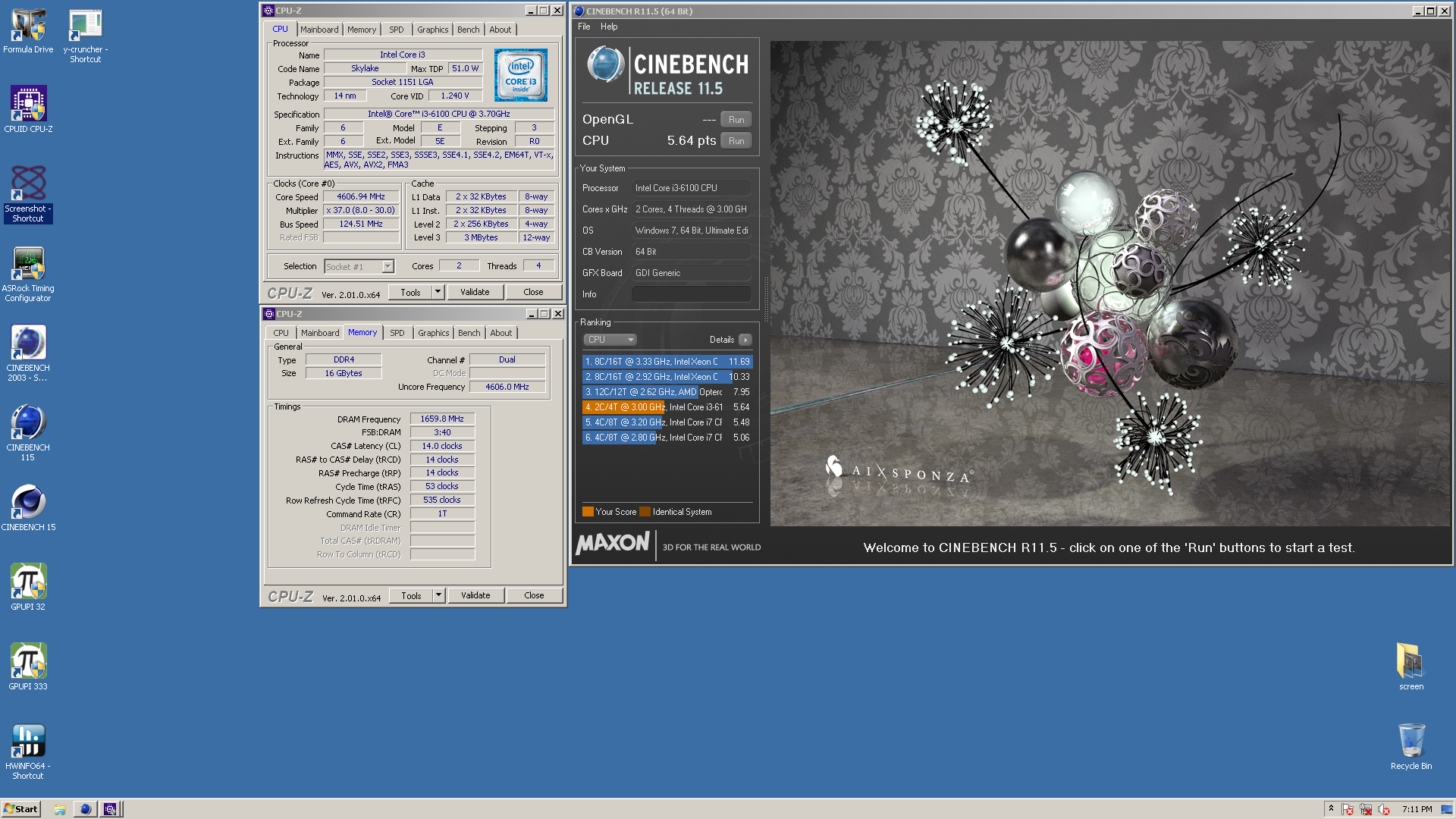Open the File menu in Cinebench
Screen dimensions: 1456x819
[x=584, y=27]
